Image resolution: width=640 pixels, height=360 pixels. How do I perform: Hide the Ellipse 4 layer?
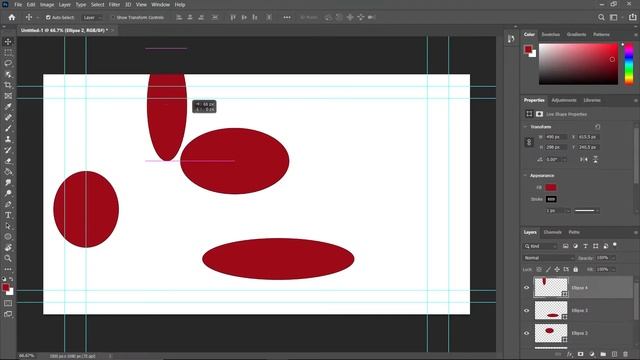coord(527,288)
